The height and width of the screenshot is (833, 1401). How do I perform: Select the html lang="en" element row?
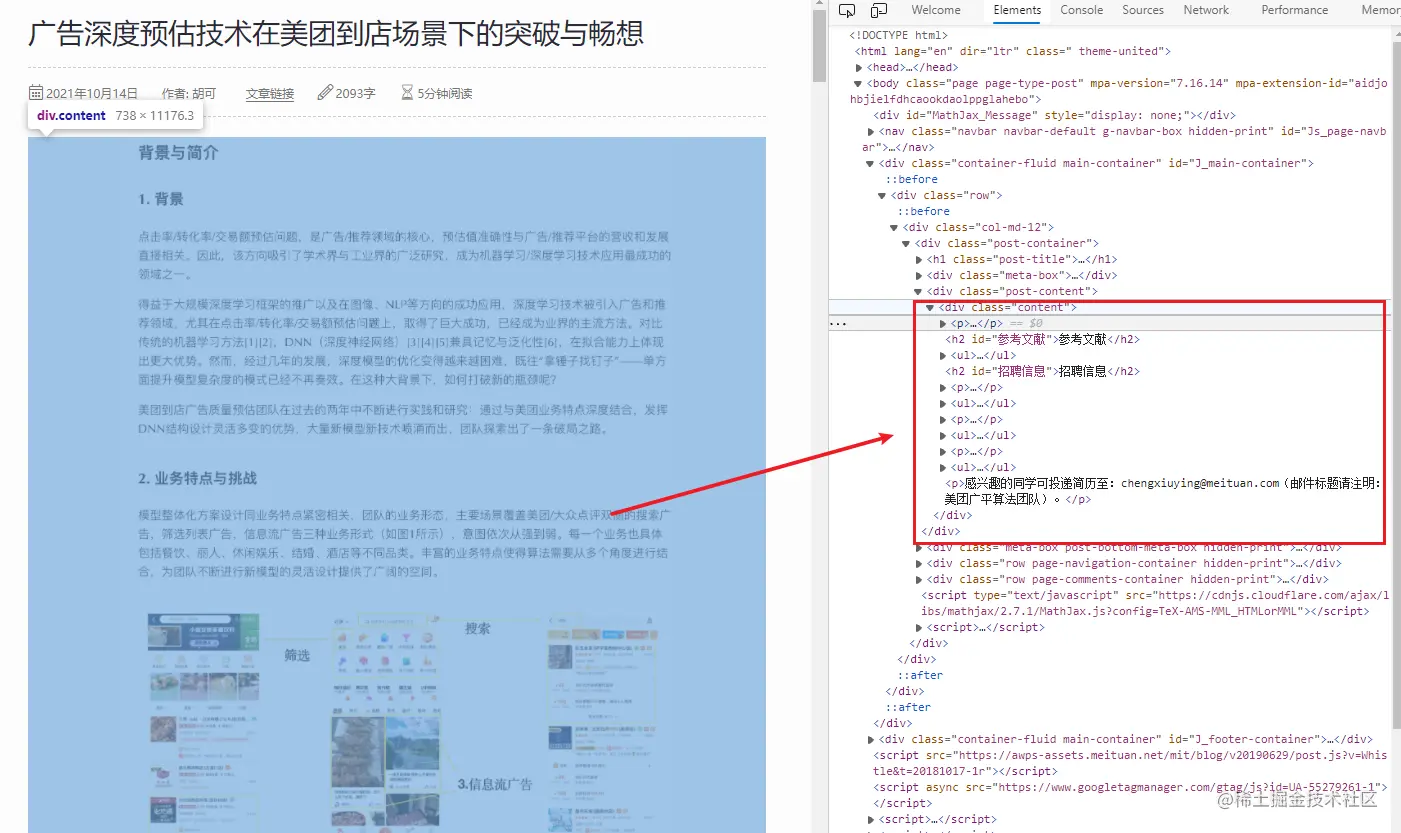coord(1012,51)
